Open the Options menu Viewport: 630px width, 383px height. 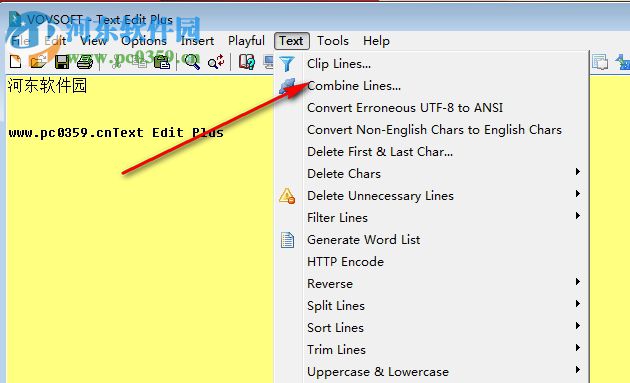click(x=144, y=41)
